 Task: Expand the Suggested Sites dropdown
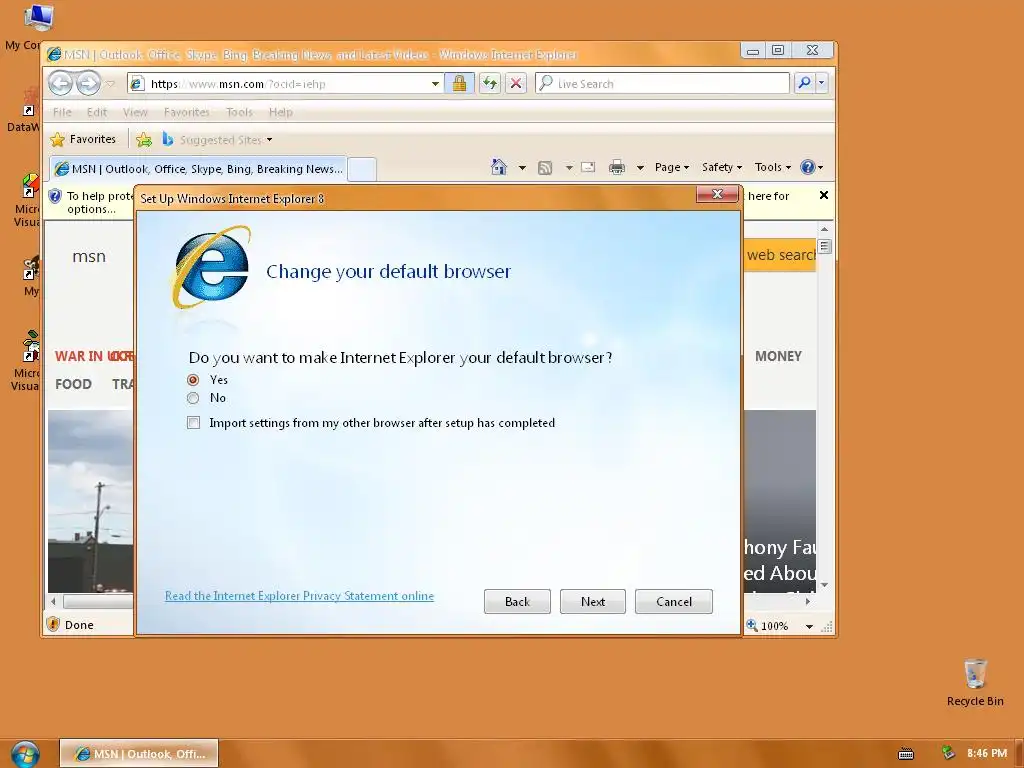click(270, 140)
